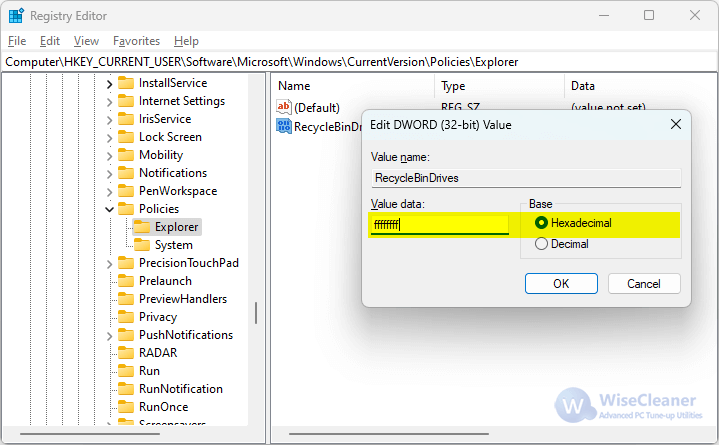This screenshot has width=719, height=445.
Task: Select the RADAR folder icon
Action: point(126,353)
